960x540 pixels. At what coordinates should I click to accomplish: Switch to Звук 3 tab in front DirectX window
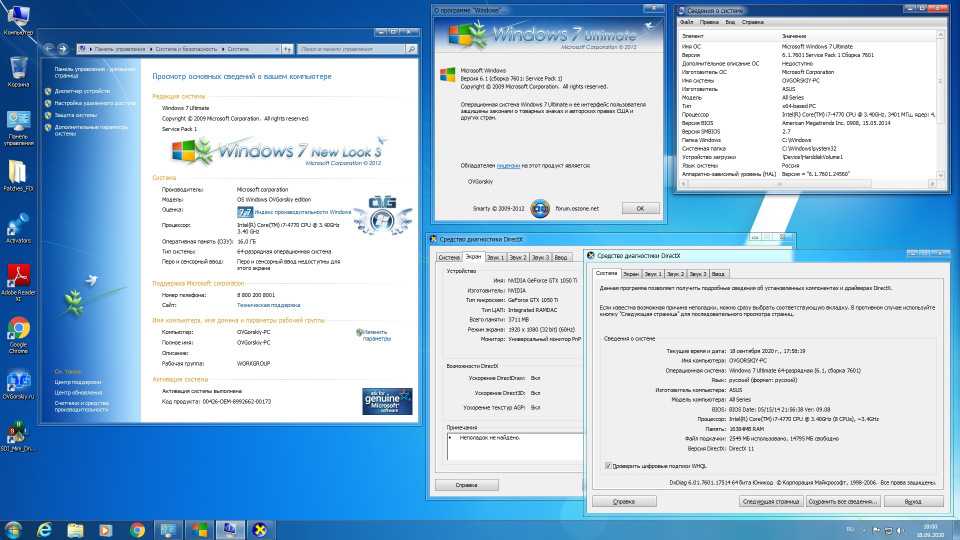[697, 274]
